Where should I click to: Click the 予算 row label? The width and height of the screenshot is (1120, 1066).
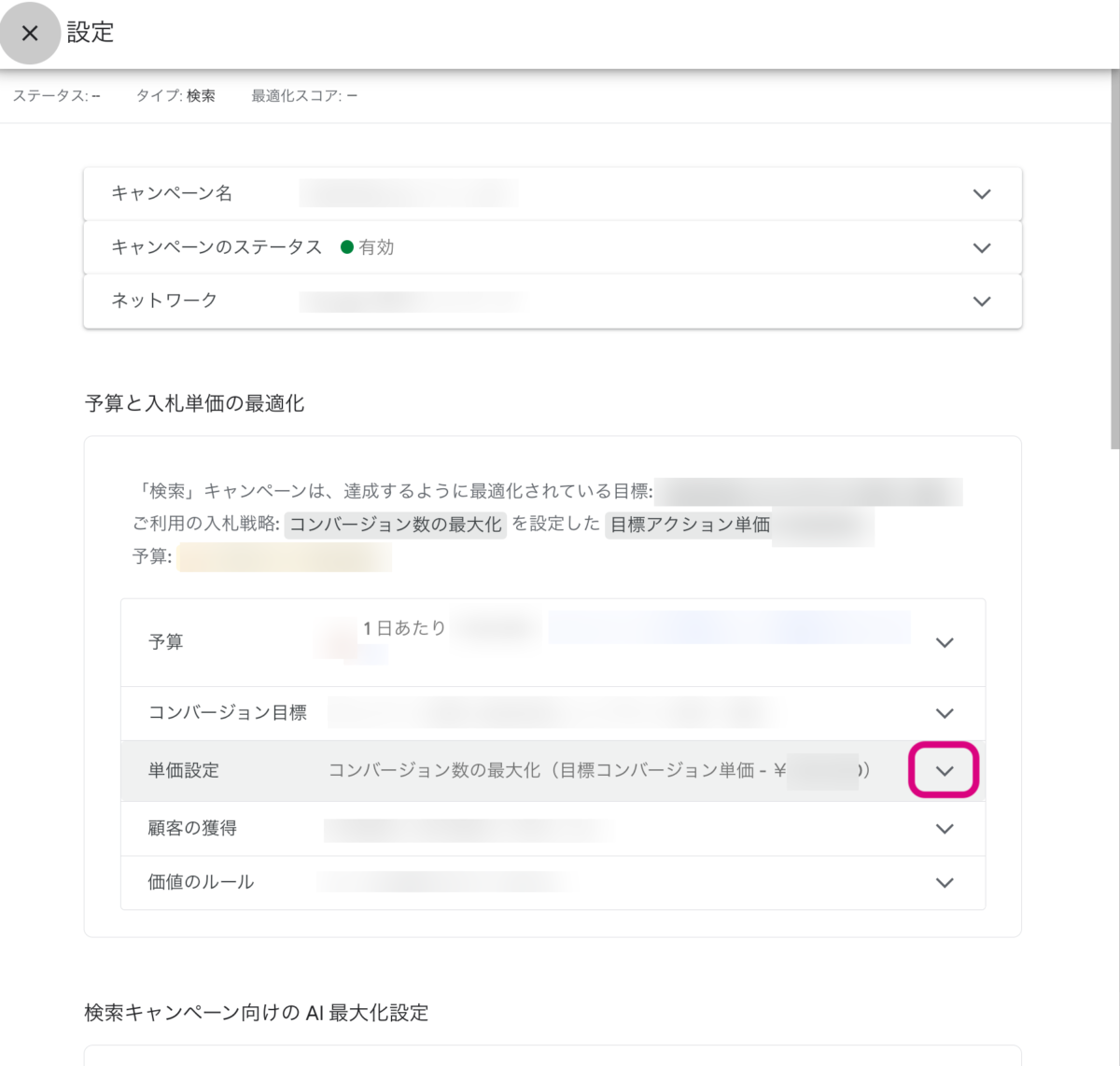pos(166,642)
